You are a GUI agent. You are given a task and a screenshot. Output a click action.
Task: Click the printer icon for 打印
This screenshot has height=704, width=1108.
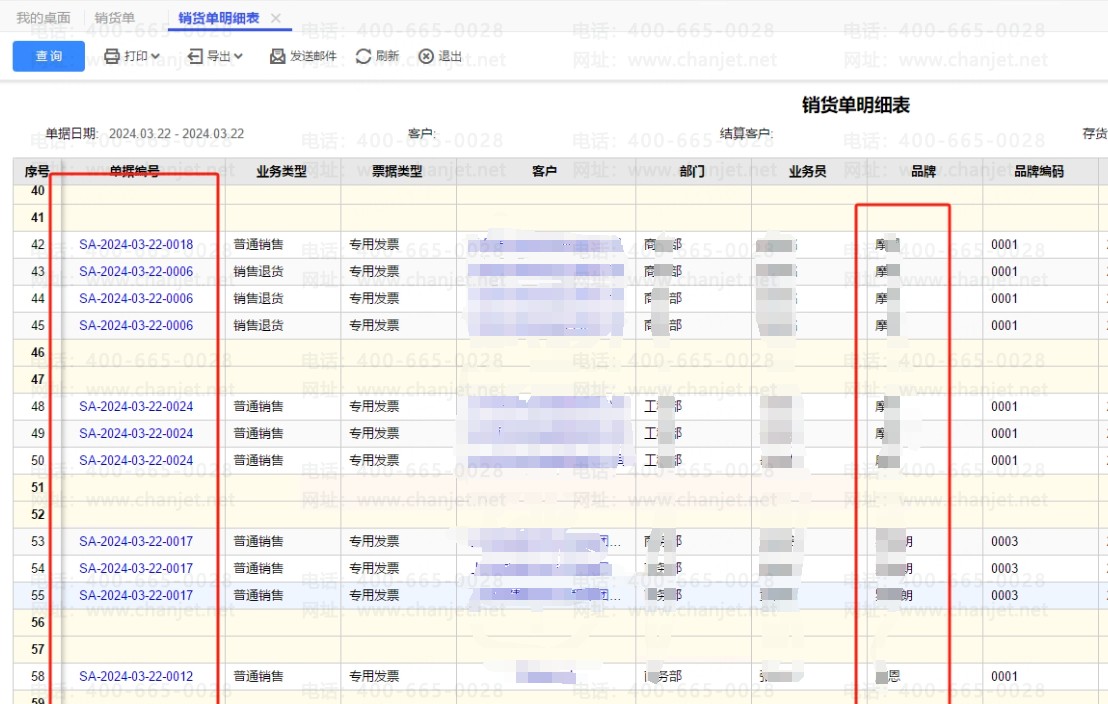tap(112, 56)
